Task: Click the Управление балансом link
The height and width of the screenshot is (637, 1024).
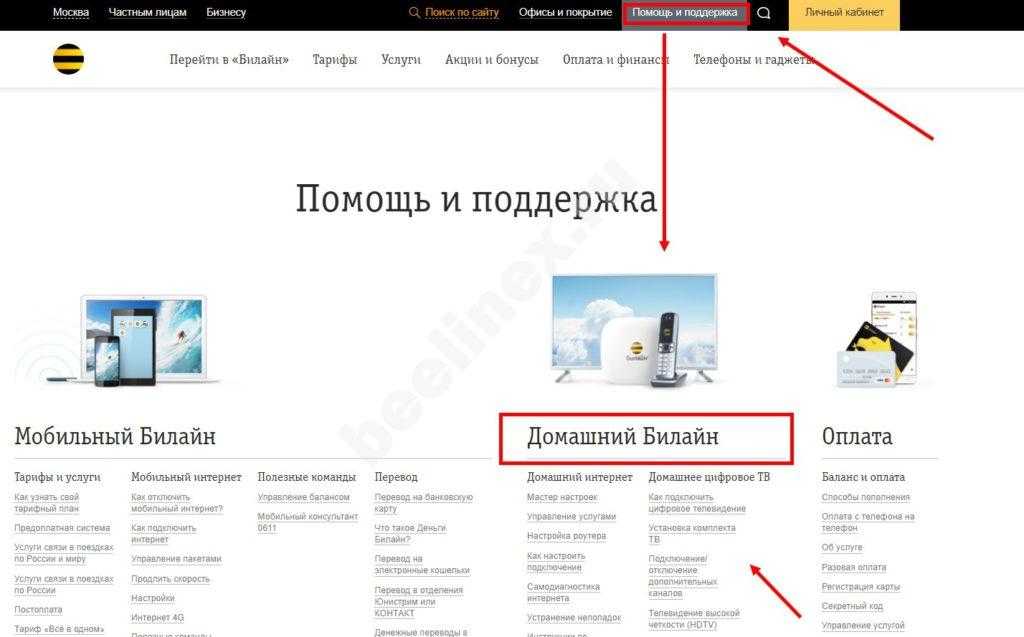Action: tap(303, 497)
